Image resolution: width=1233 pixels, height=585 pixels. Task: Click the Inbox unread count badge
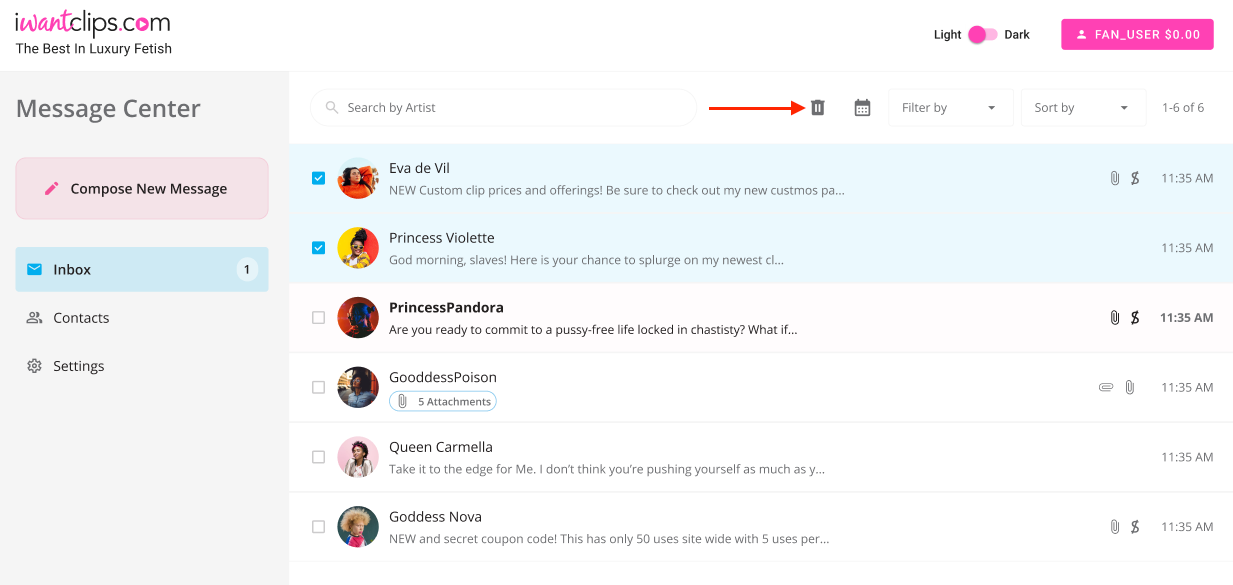click(x=247, y=269)
